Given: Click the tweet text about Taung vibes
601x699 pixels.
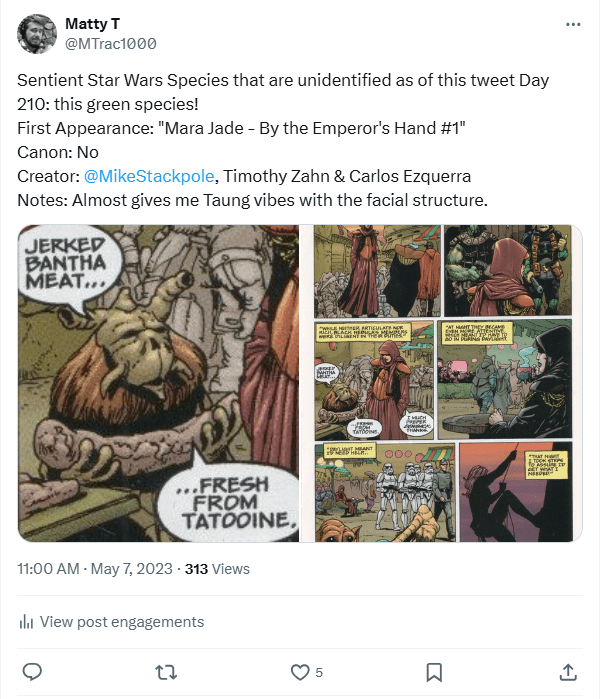Looking at the screenshot, I should click(252, 200).
